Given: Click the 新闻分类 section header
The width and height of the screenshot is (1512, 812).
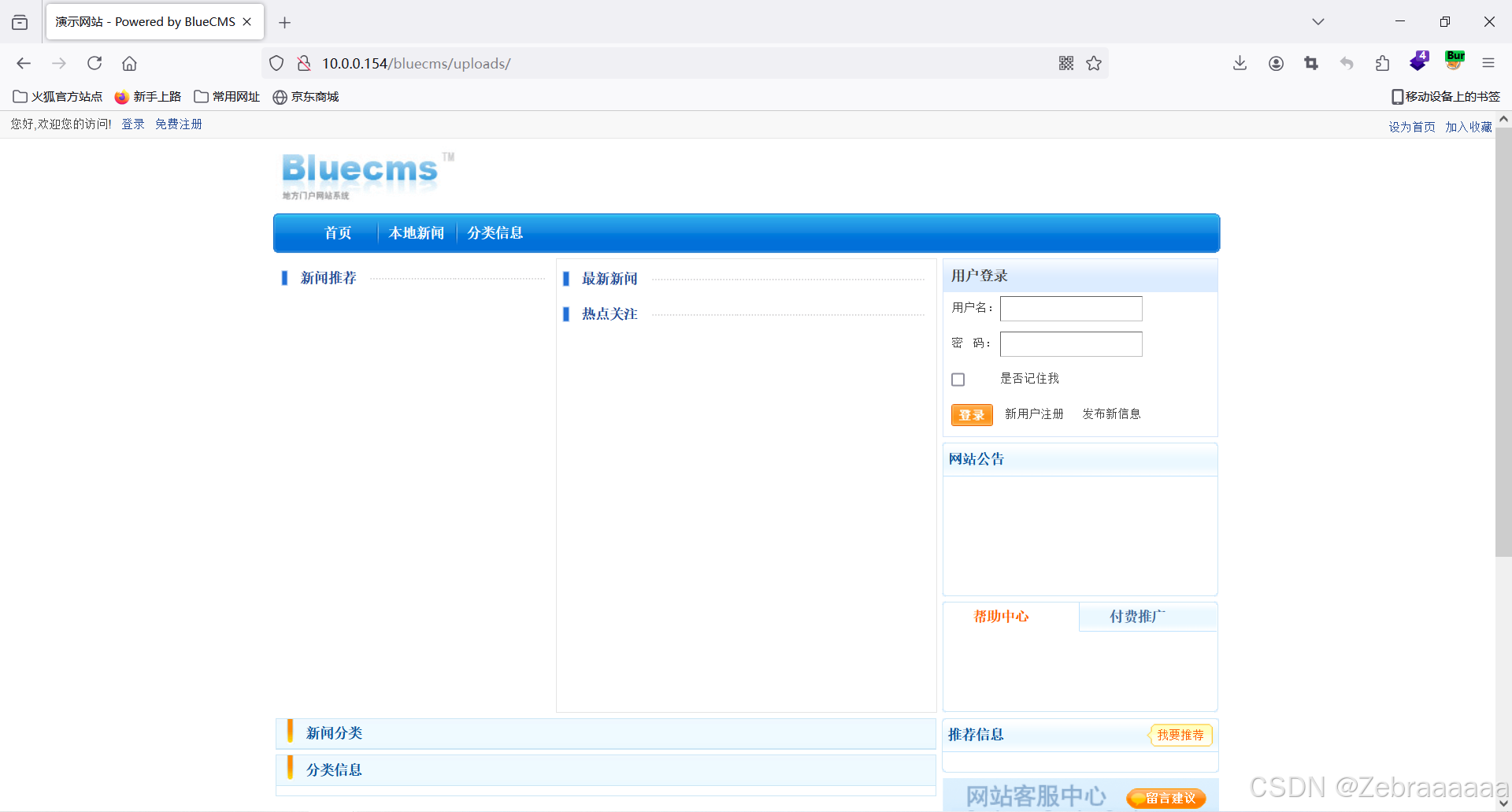Looking at the screenshot, I should [x=606, y=733].
